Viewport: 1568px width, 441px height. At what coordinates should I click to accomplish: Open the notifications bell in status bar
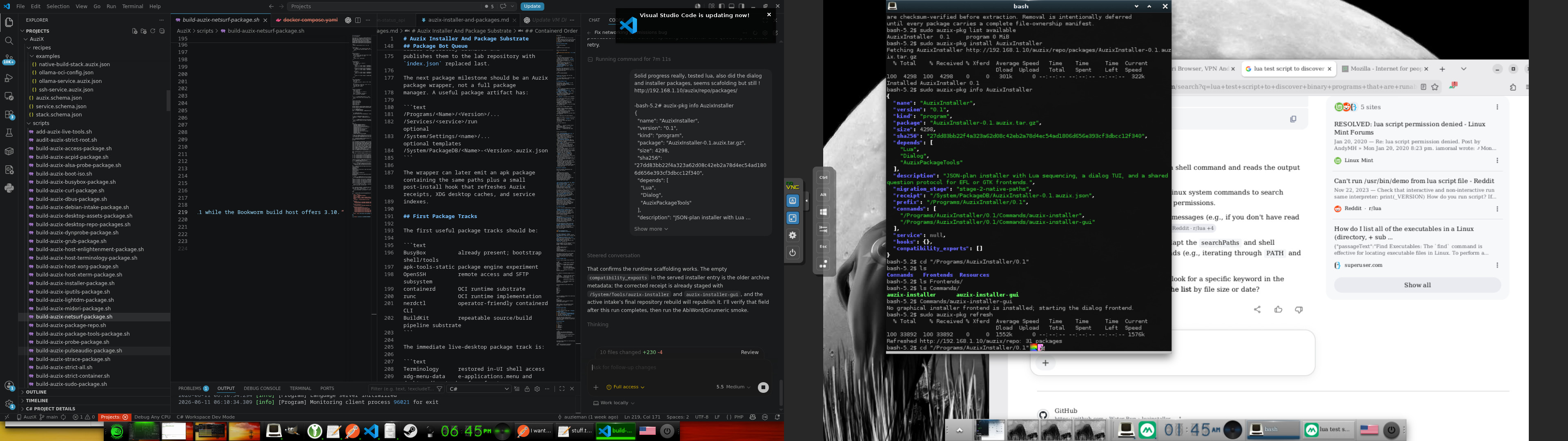click(x=777, y=417)
